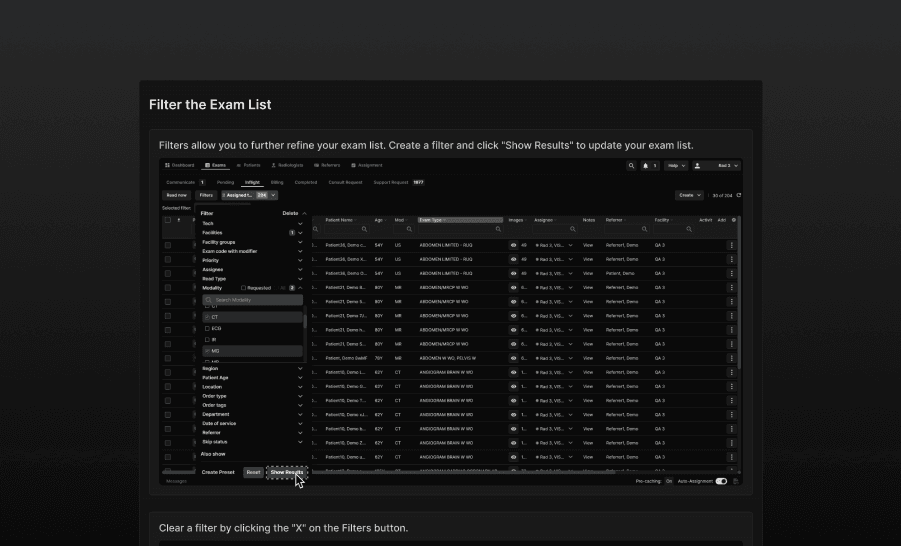Click the Assignment icon in navigation
Viewport: 901px width, 546px height.
coord(353,166)
